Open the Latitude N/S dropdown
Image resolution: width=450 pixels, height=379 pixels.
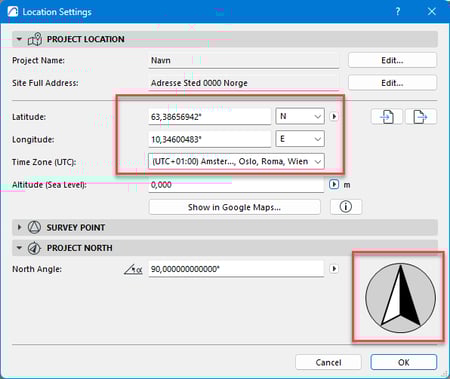click(x=300, y=116)
